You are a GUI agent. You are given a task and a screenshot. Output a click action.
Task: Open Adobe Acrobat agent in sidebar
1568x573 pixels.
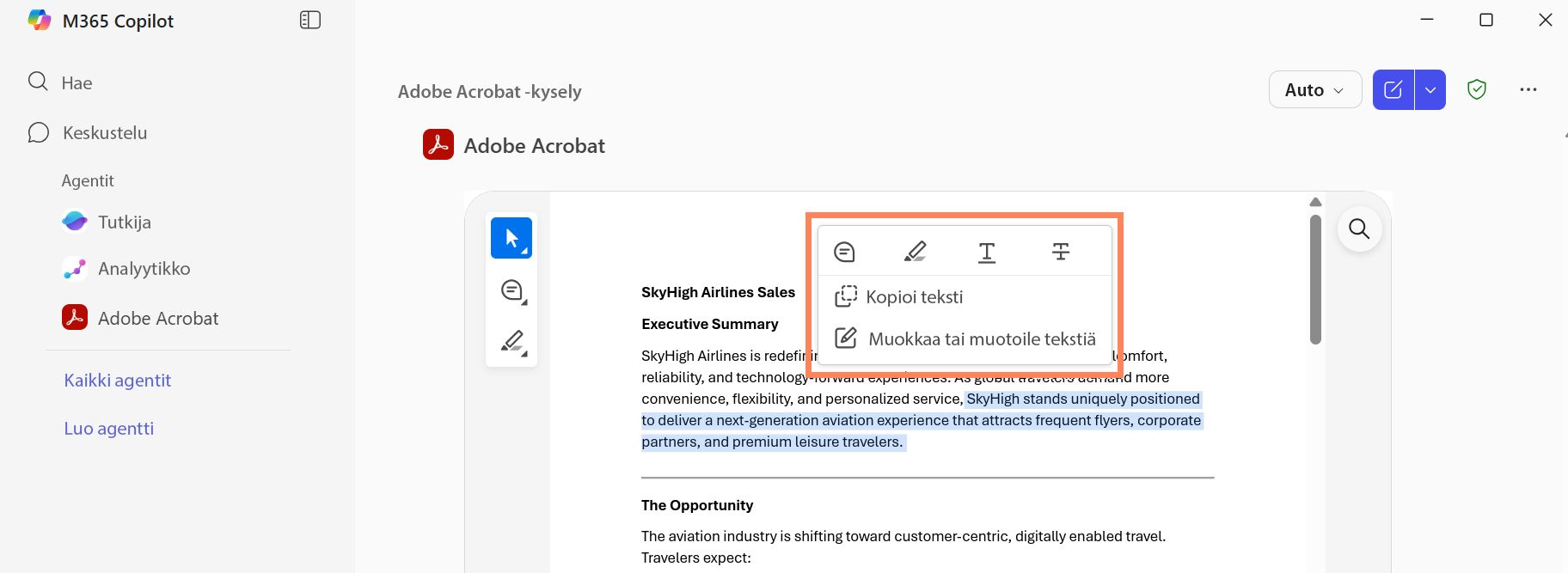(140, 318)
